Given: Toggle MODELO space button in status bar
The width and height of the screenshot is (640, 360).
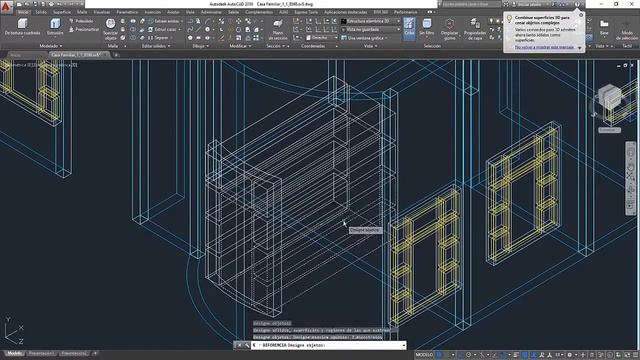Looking at the screenshot, I should pyautogui.click(x=424, y=355).
